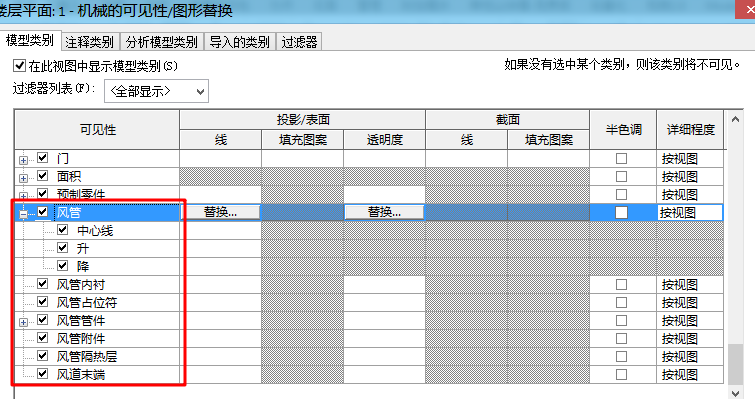Screen dimensions: 755x399
Task: Expand the 预制零件 category
Action: coord(23,196)
